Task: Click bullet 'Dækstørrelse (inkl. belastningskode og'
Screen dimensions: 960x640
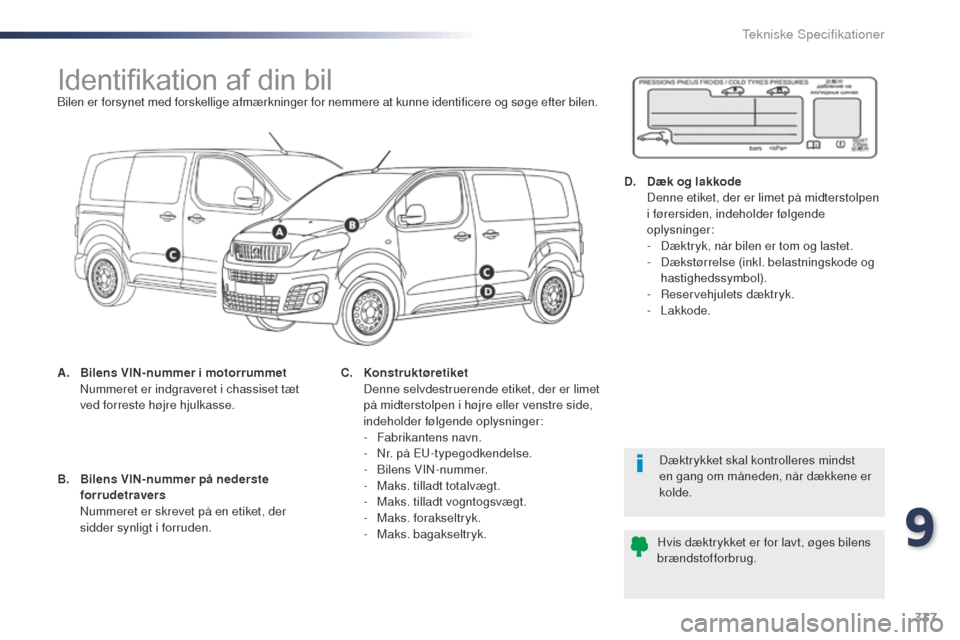Action: tap(768, 262)
